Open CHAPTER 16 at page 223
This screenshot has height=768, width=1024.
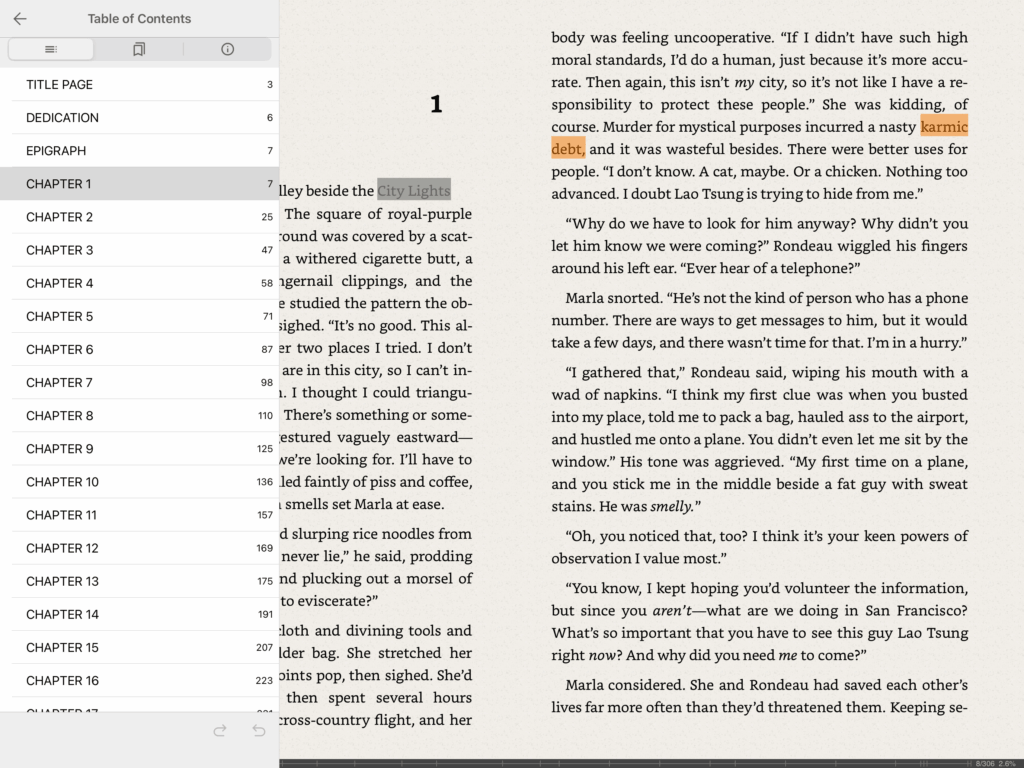[x=140, y=680]
